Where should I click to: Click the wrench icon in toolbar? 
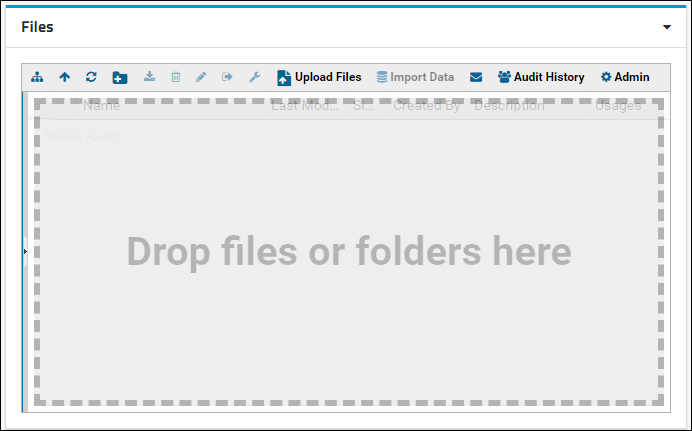(x=255, y=77)
